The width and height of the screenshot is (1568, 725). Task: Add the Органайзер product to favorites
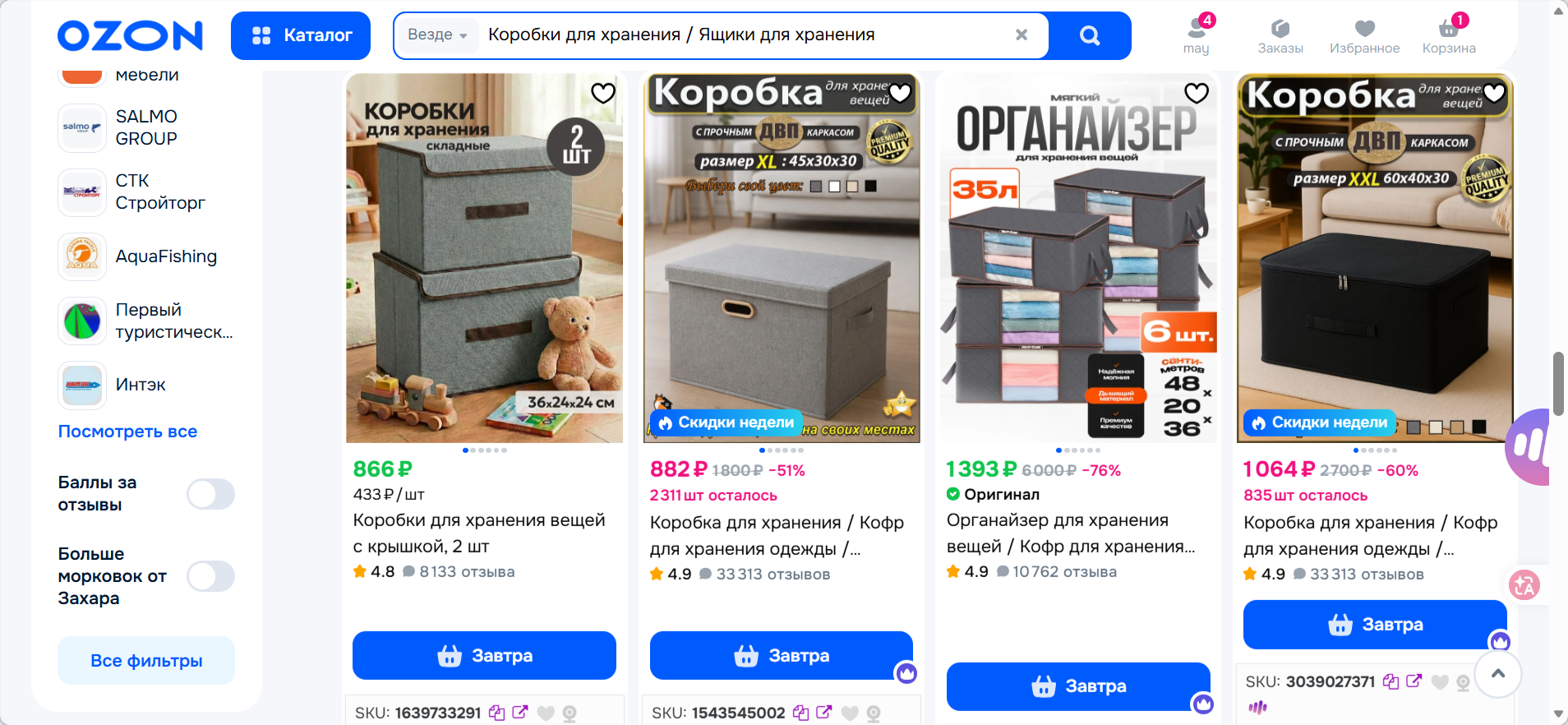point(1196,94)
